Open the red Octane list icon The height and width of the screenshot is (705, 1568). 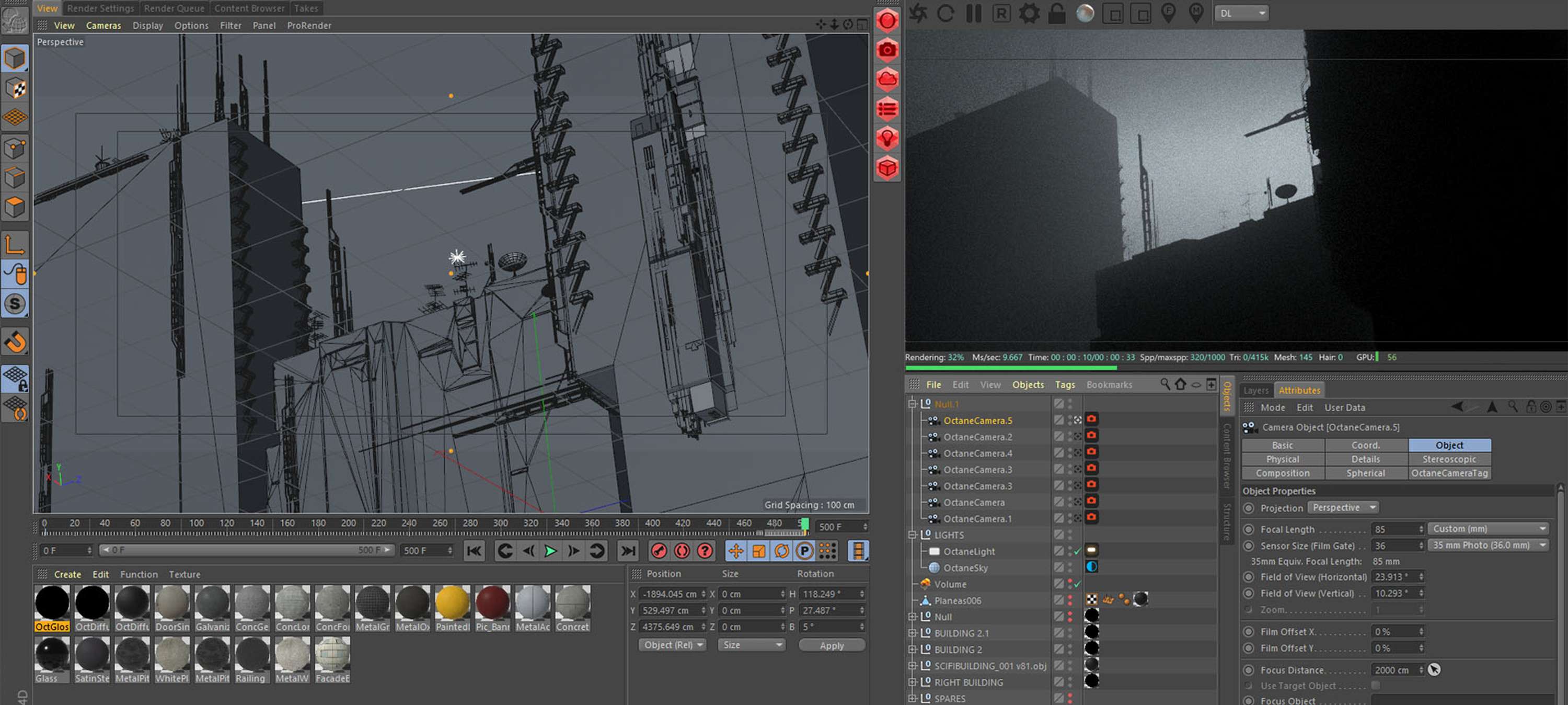[x=887, y=109]
